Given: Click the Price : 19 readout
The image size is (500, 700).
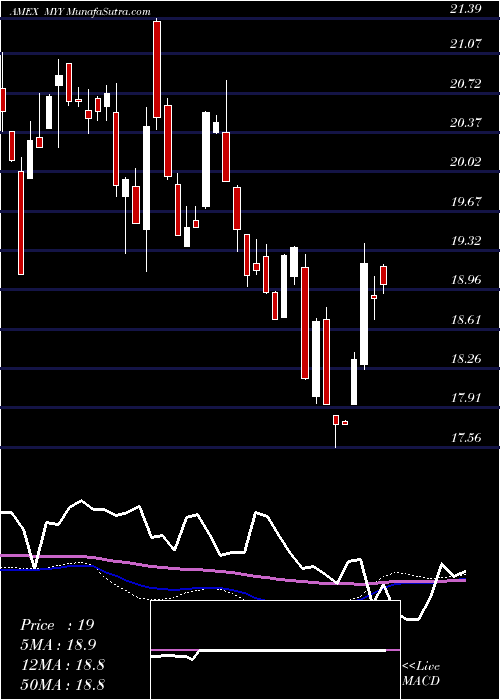Looking at the screenshot, I should point(57,625).
